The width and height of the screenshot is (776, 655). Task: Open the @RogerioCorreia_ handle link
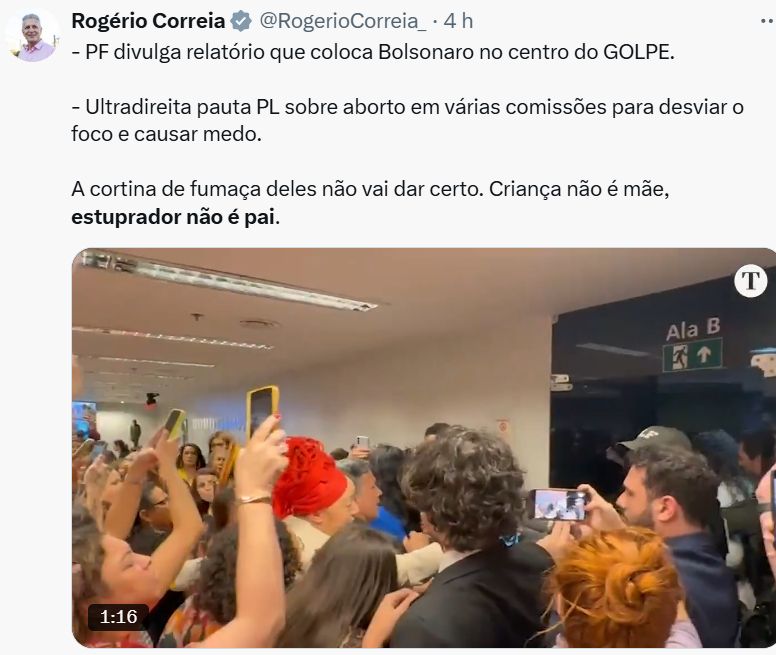[342, 21]
